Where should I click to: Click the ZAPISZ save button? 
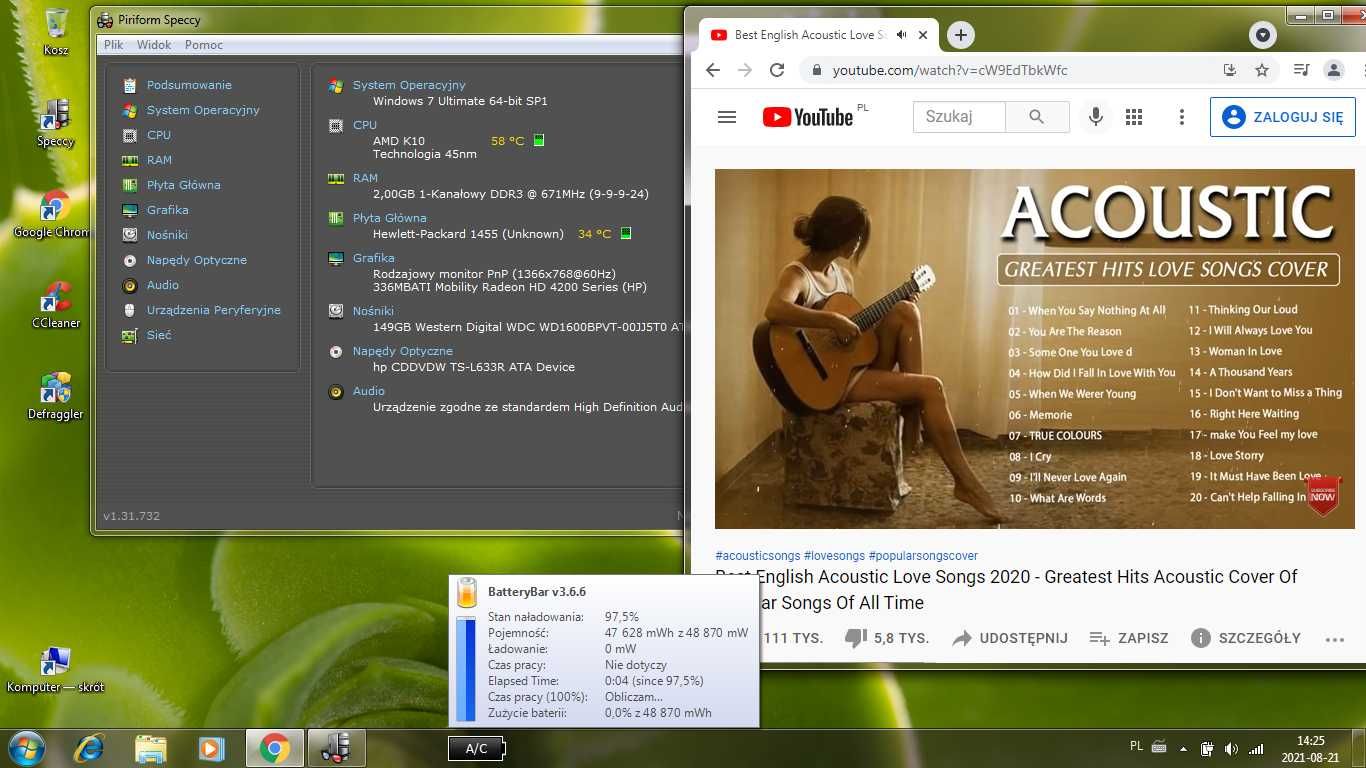[x=1129, y=638]
